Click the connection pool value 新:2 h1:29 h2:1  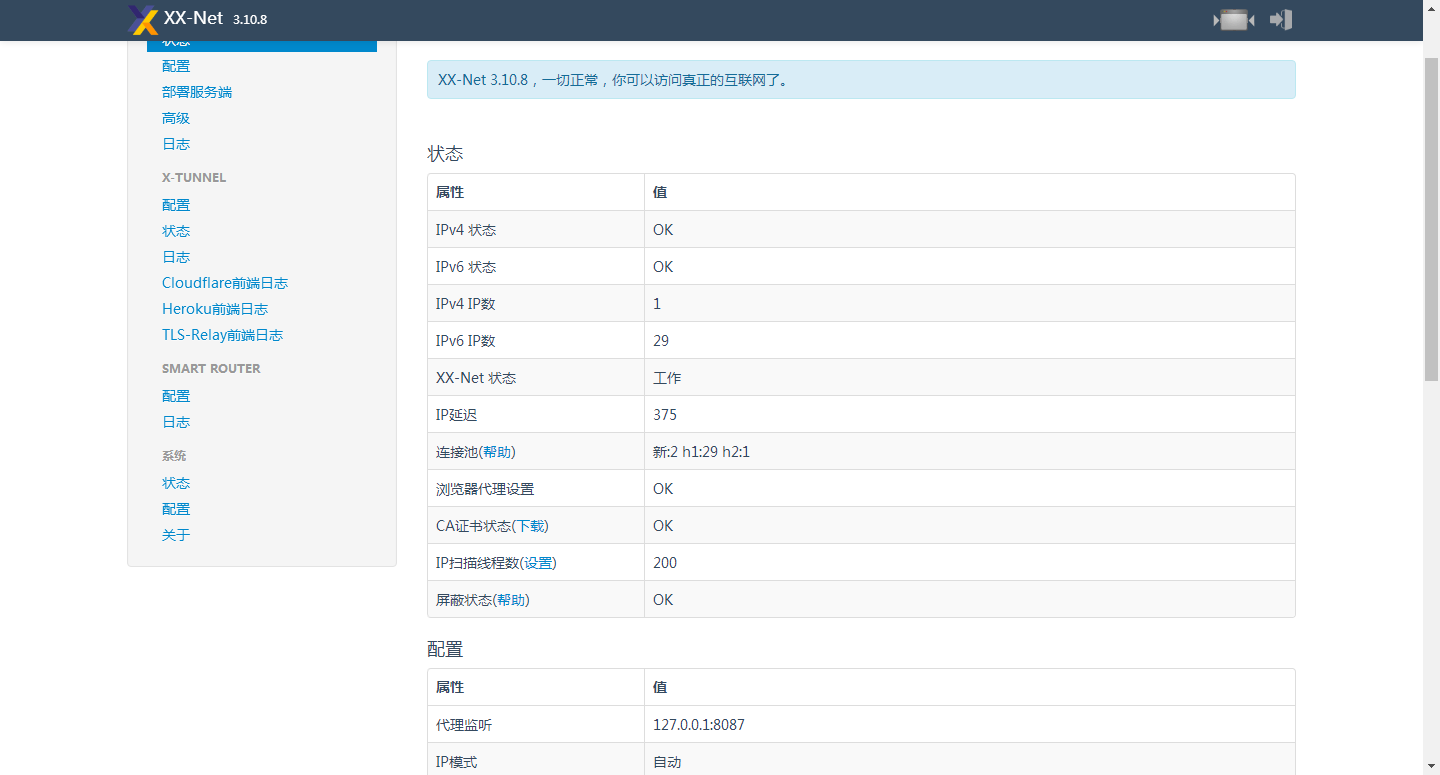tap(701, 452)
